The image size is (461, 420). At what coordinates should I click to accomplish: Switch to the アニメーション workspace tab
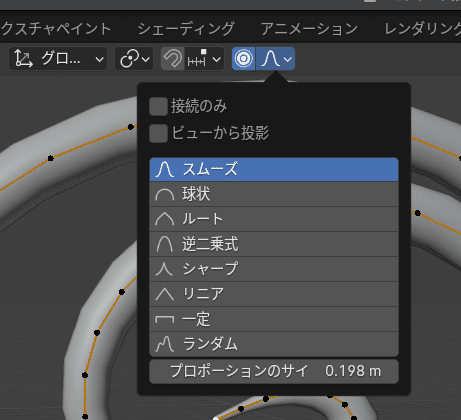(x=309, y=29)
